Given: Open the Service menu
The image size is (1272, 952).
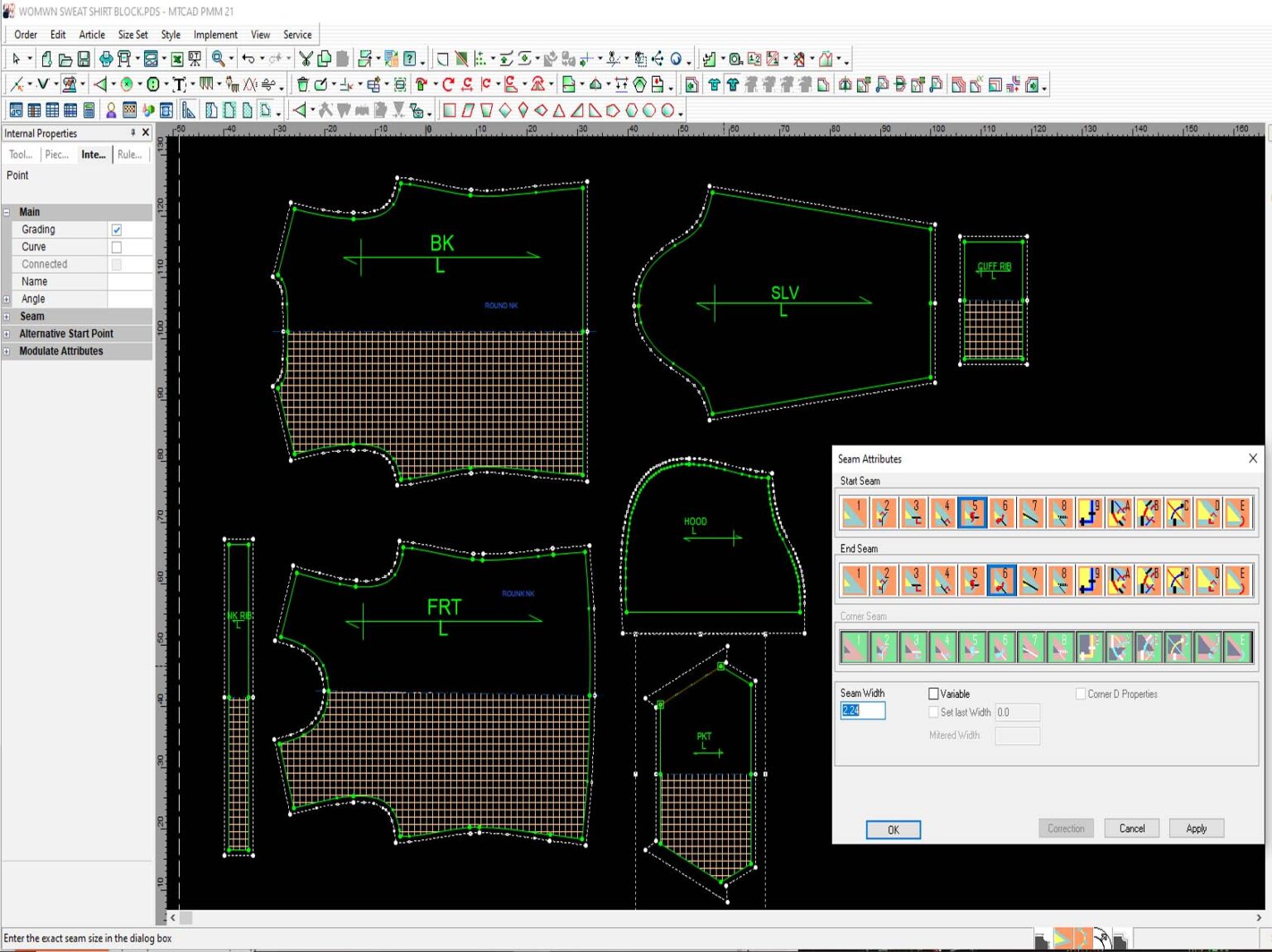Looking at the screenshot, I should point(297,35).
